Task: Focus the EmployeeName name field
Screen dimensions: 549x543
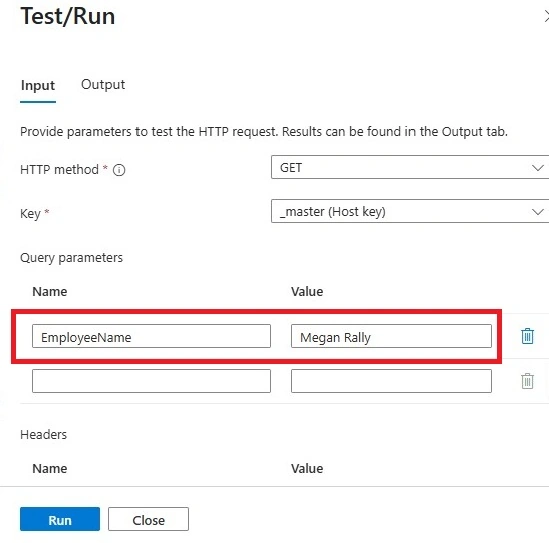Action: 151,336
